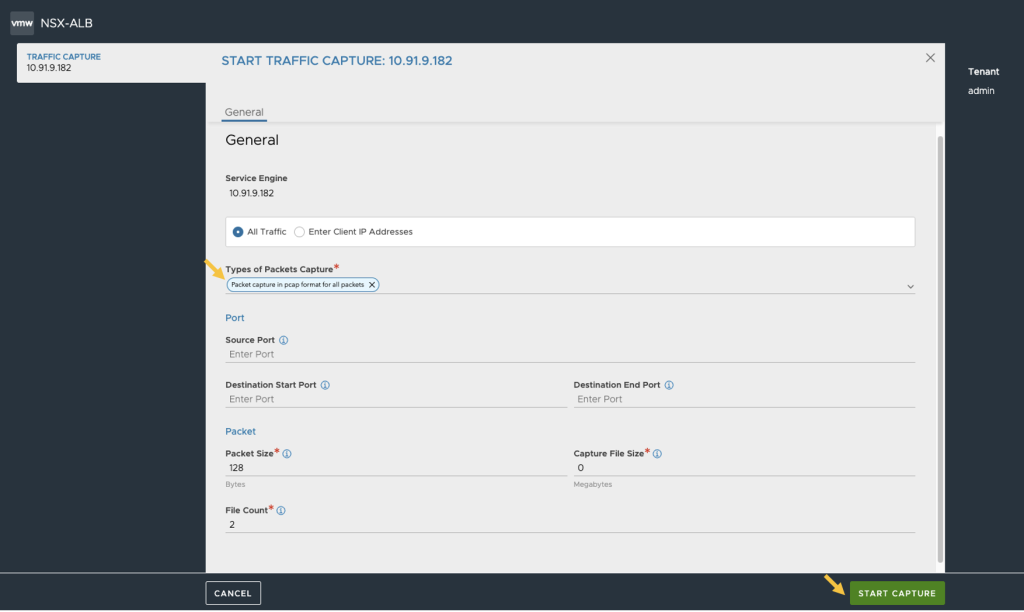Screen dimensions: 1024x612
Task: Click the VMware logo icon
Action: click(22, 22)
